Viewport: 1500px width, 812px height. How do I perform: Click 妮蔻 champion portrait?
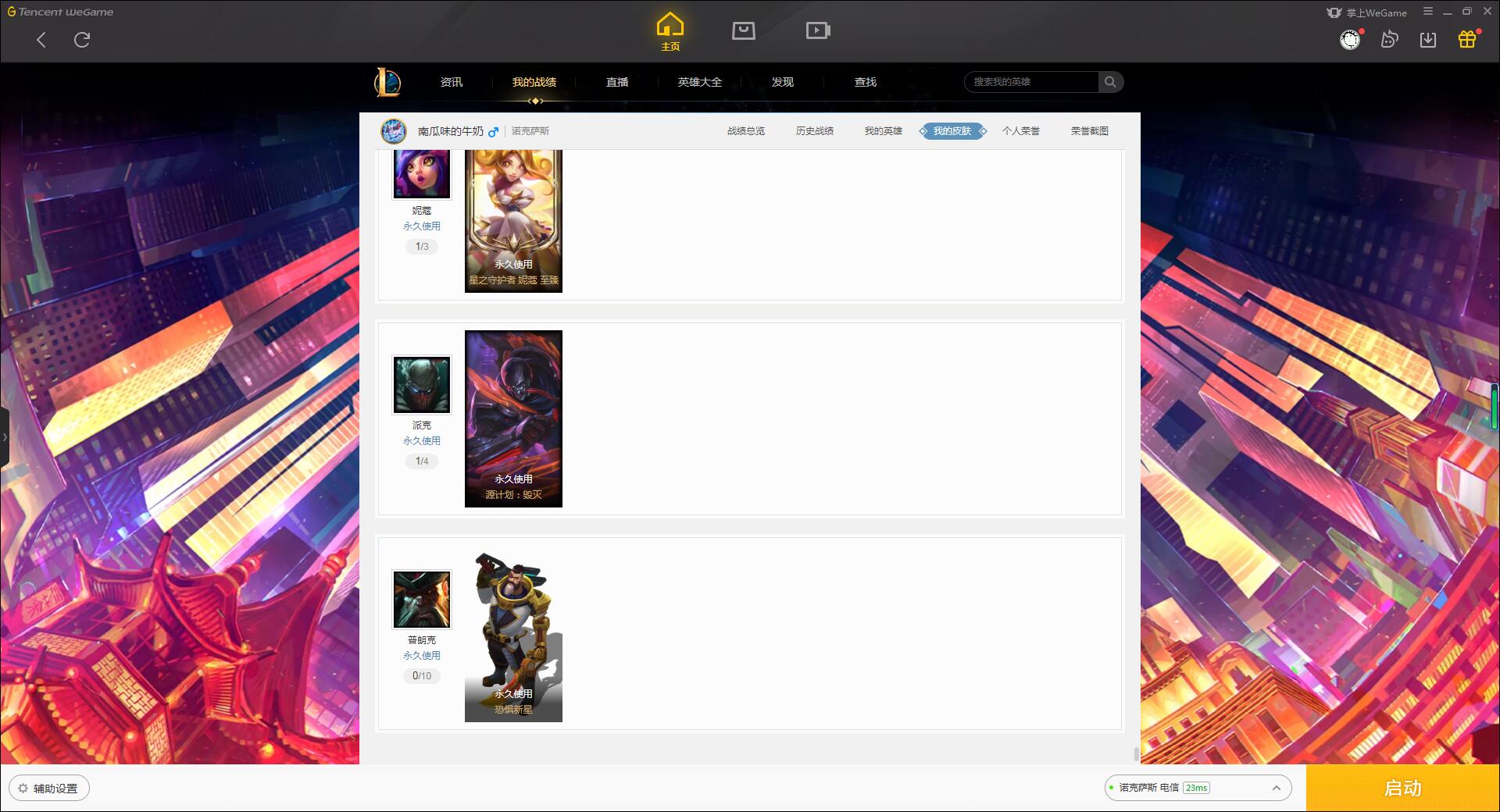coord(422,173)
